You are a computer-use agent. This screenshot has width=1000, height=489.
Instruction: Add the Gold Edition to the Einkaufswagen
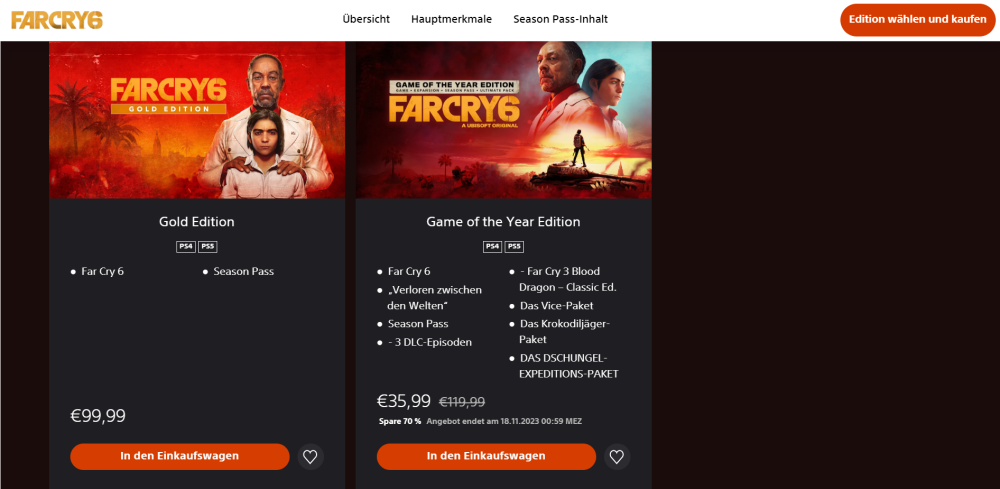[x=180, y=456]
